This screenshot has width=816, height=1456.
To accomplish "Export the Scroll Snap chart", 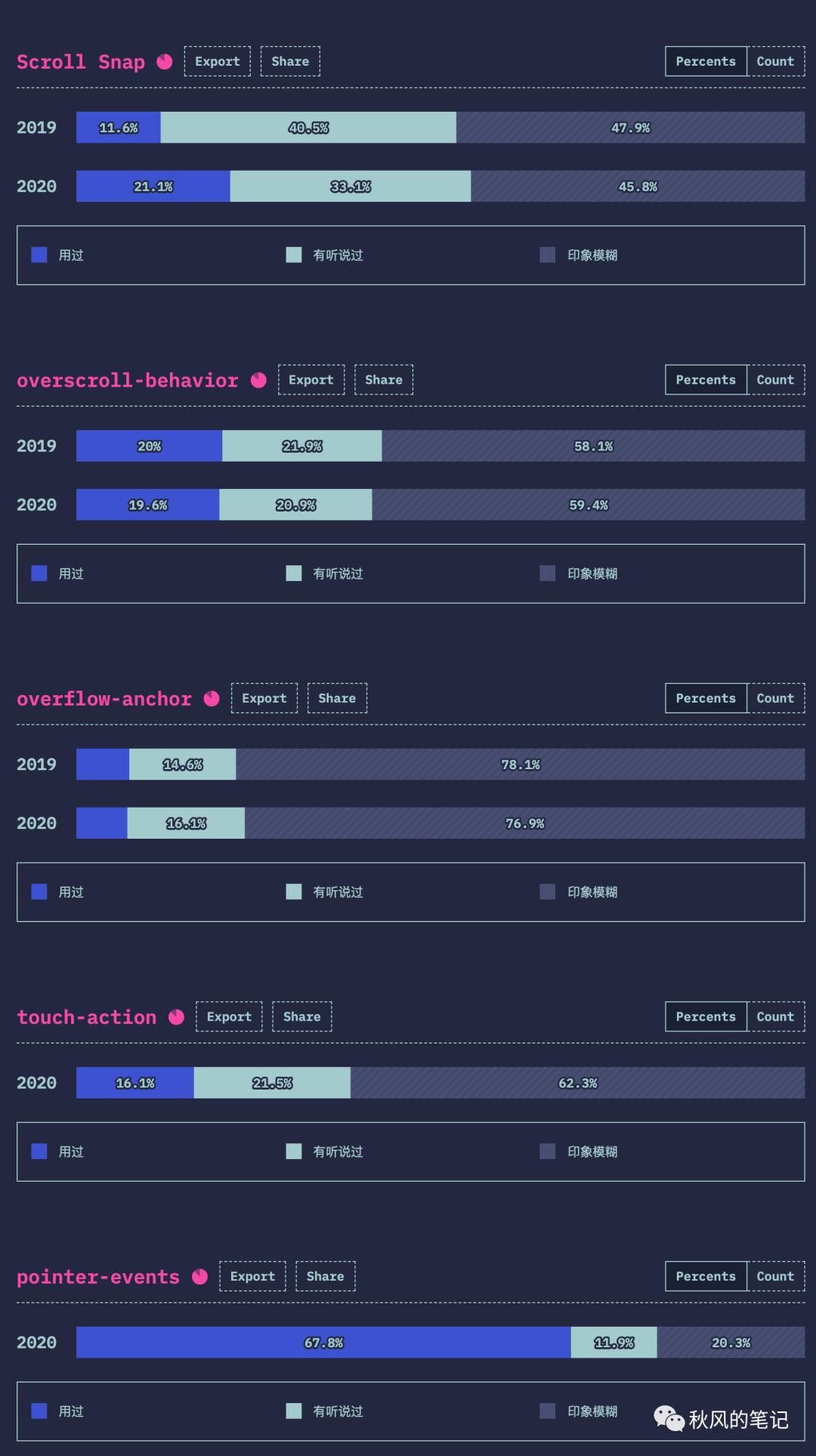I will pos(218,61).
